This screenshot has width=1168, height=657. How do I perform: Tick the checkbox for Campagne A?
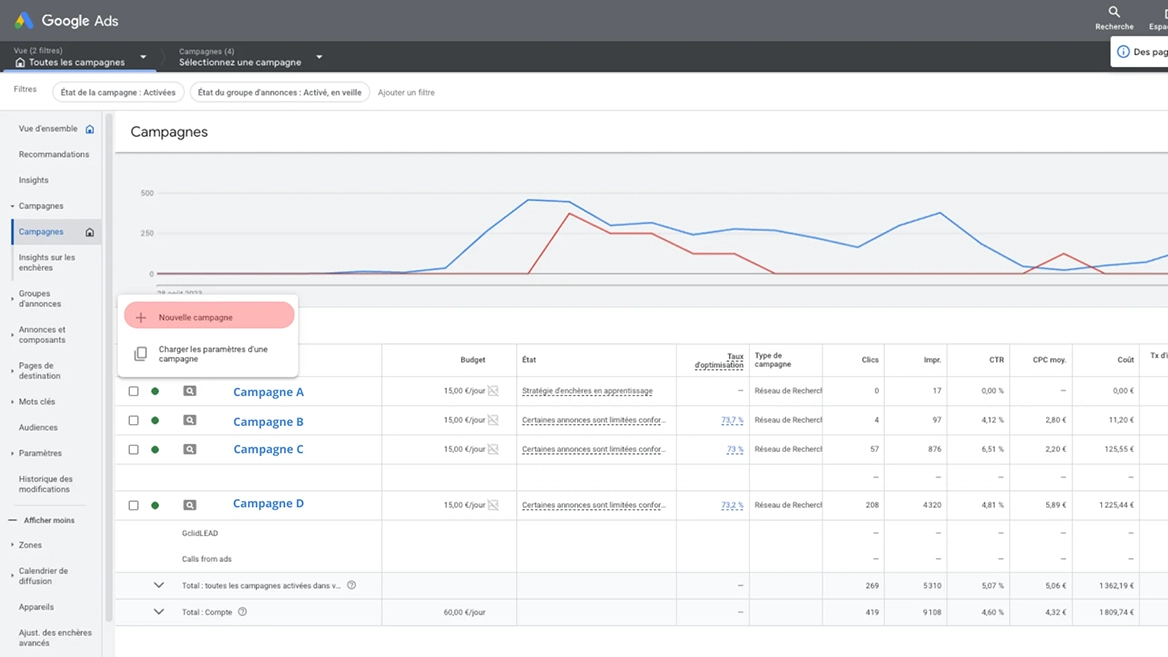(133, 391)
